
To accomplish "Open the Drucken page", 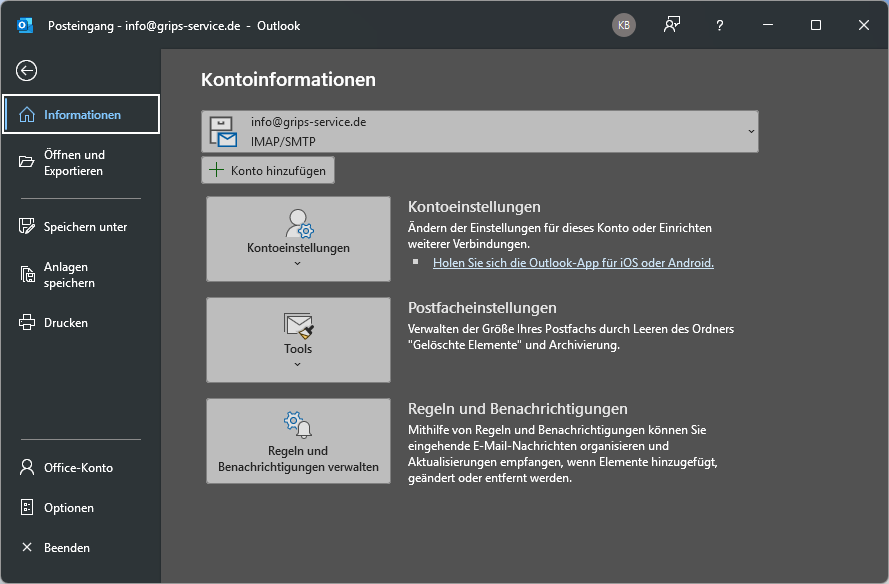I will pos(81,323).
